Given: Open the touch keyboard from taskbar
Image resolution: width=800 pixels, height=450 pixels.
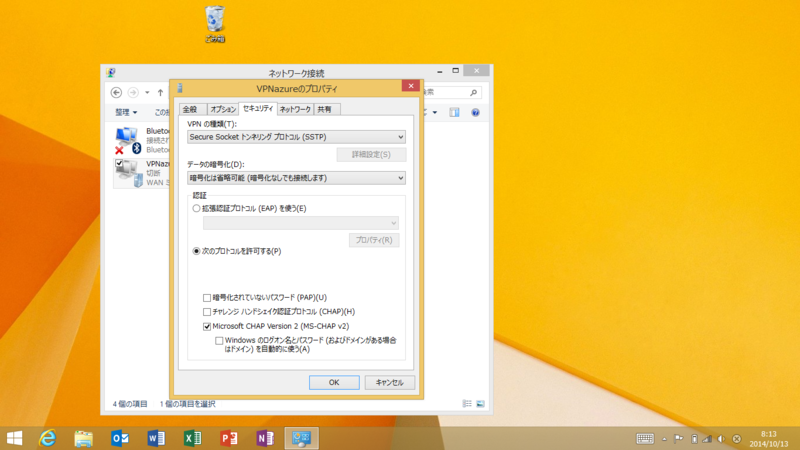Looking at the screenshot, I should click(x=645, y=439).
